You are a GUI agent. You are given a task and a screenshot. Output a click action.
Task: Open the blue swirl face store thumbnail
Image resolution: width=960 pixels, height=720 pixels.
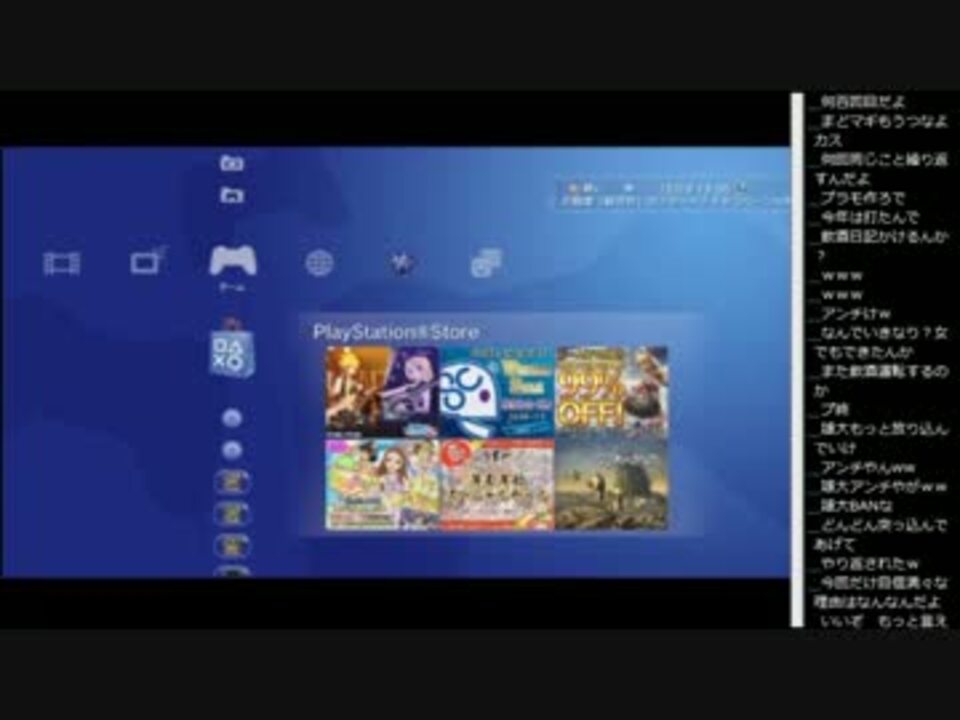coord(497,391)
